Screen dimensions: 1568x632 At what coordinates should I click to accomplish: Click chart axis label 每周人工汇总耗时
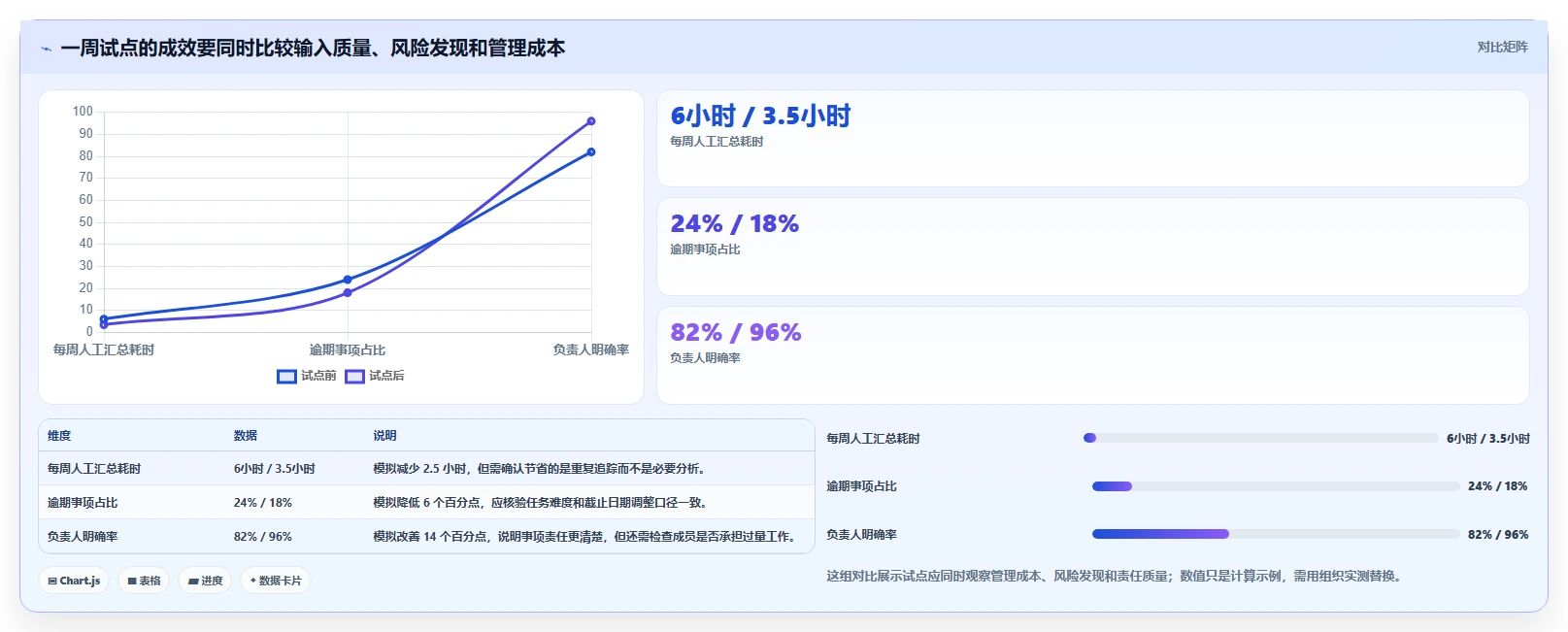coord(104,349)
